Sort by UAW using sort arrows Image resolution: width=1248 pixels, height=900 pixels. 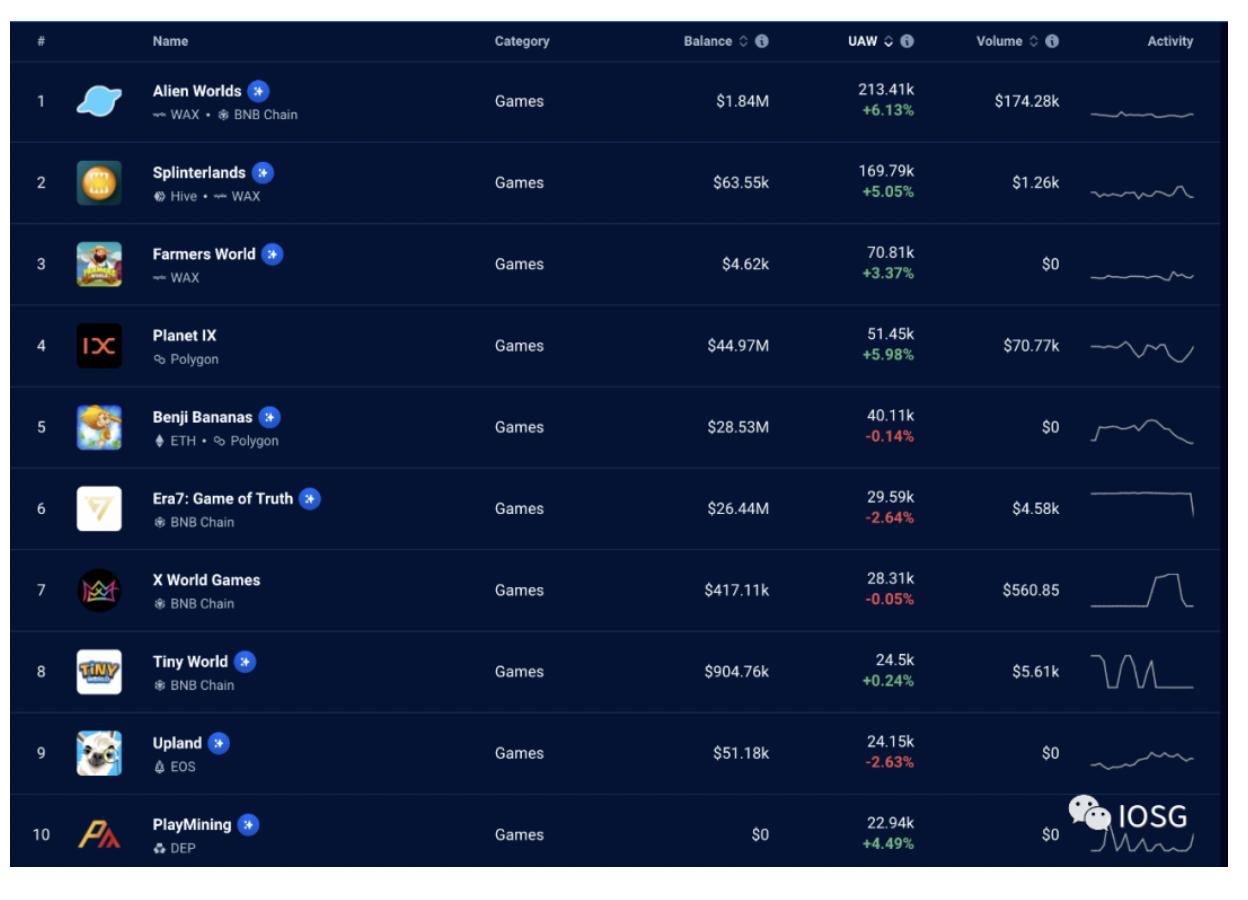pyautogui.click(x=888, y=41)
